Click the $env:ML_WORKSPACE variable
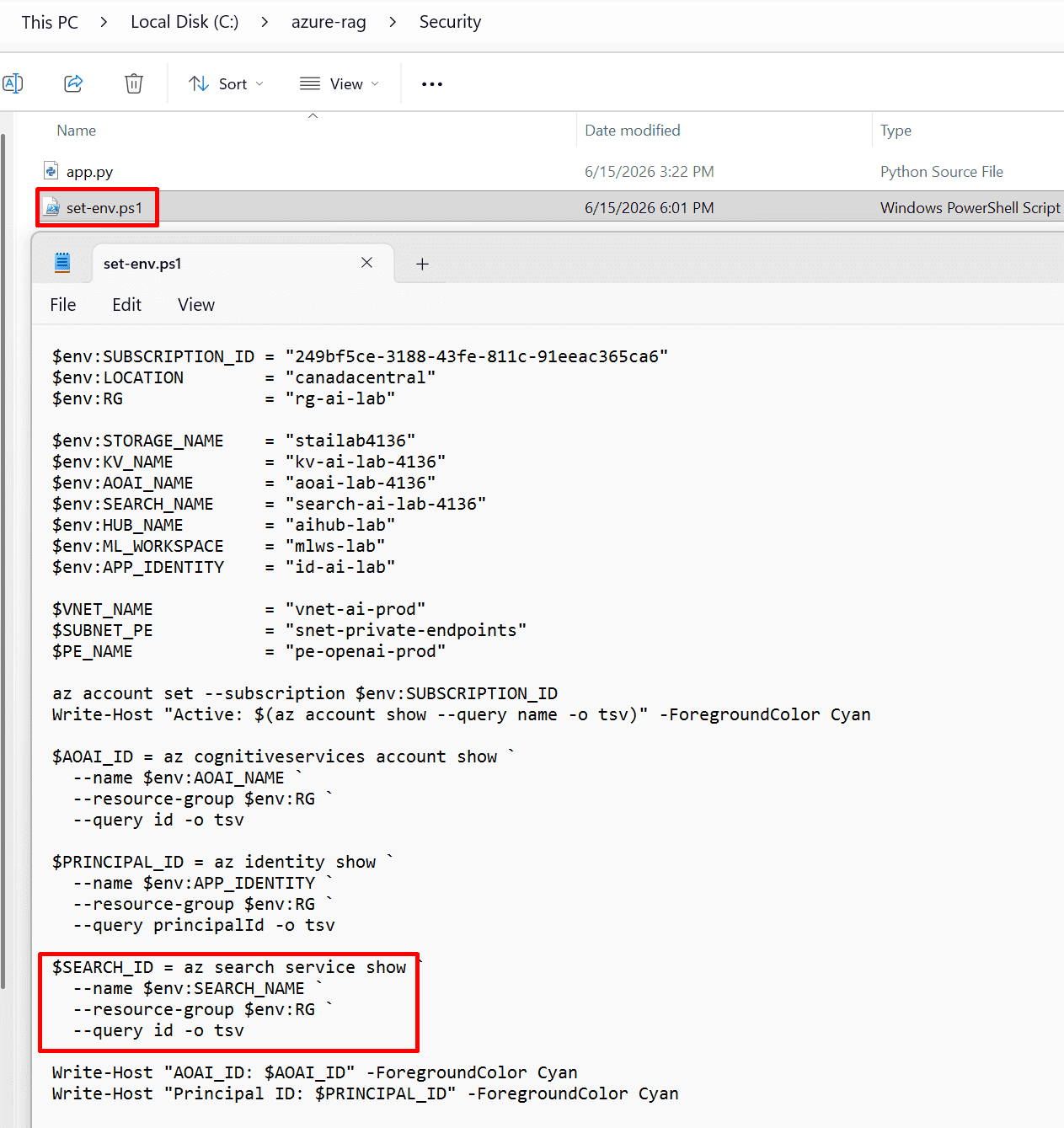The height and width of the screenshot is (1128, 1064). tap(138, 546)
